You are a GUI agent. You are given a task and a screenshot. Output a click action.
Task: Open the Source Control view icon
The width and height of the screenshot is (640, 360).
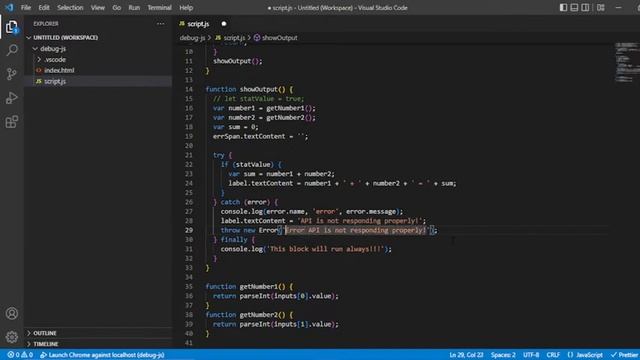(x=12, y=74)
